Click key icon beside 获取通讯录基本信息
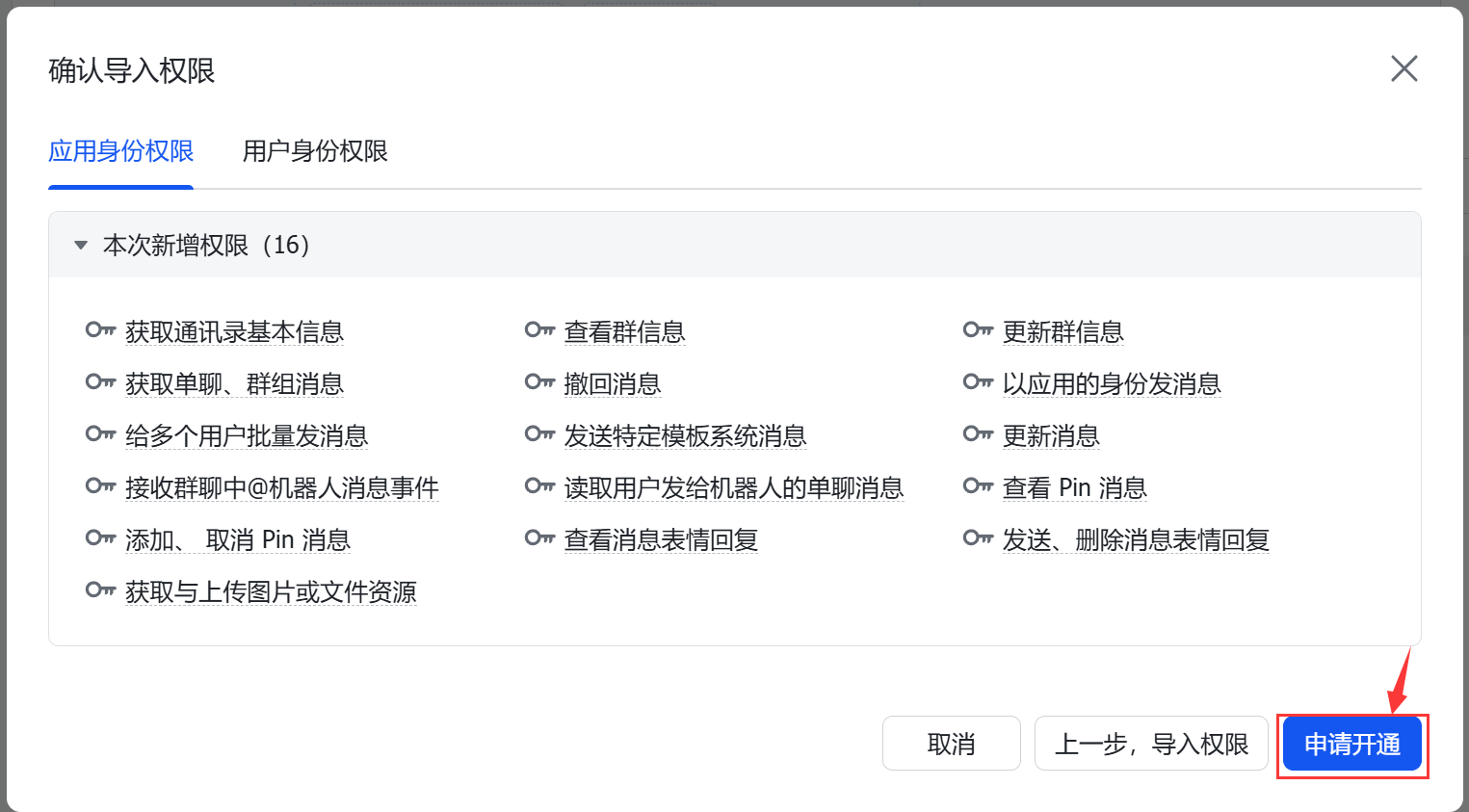1469x812 pixels. [x=100, y=330]
